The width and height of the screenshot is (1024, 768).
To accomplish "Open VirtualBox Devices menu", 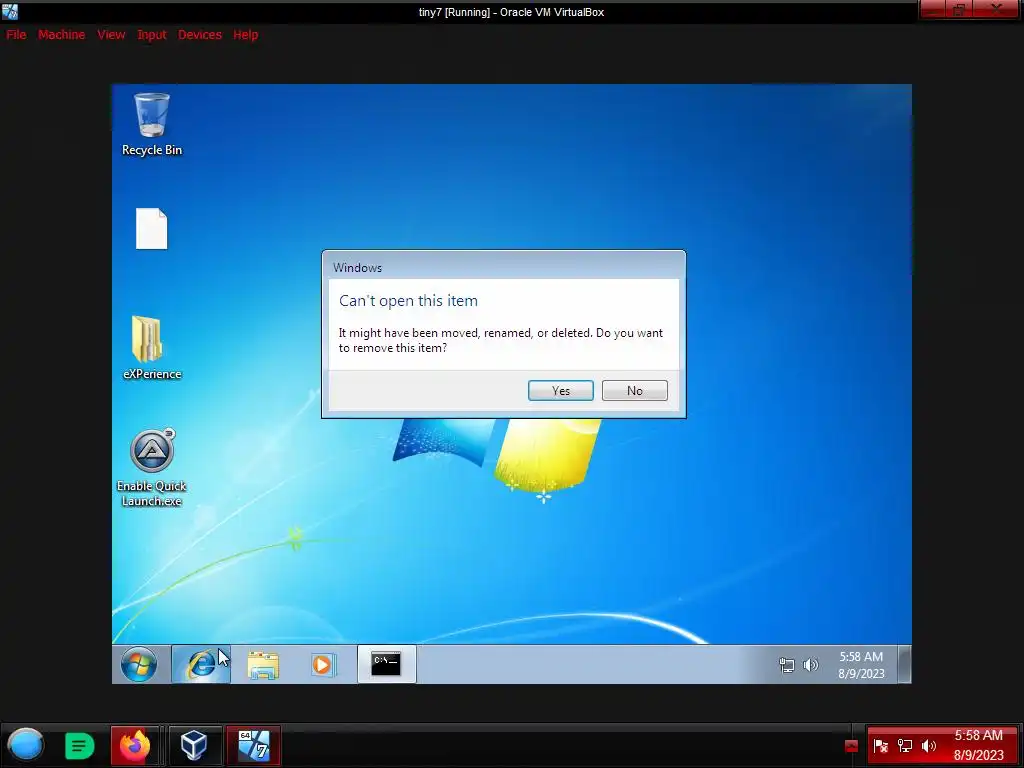I will pyautogui.click(x=200, y=35).
